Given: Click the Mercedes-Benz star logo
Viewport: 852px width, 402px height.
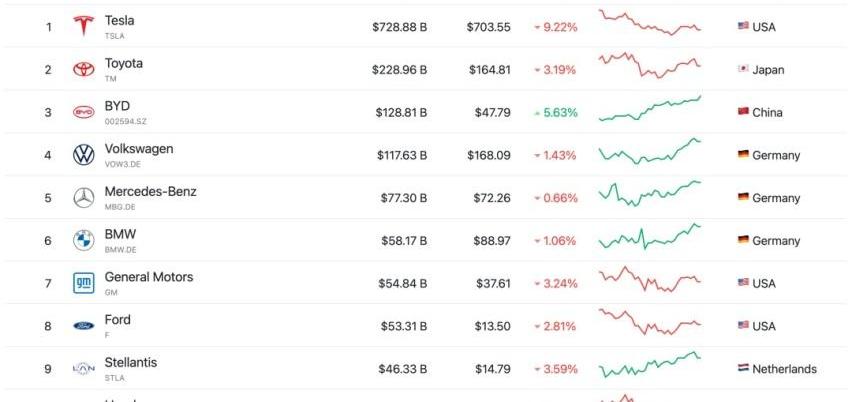Looking at the screenshot, I should pos(84,198).
